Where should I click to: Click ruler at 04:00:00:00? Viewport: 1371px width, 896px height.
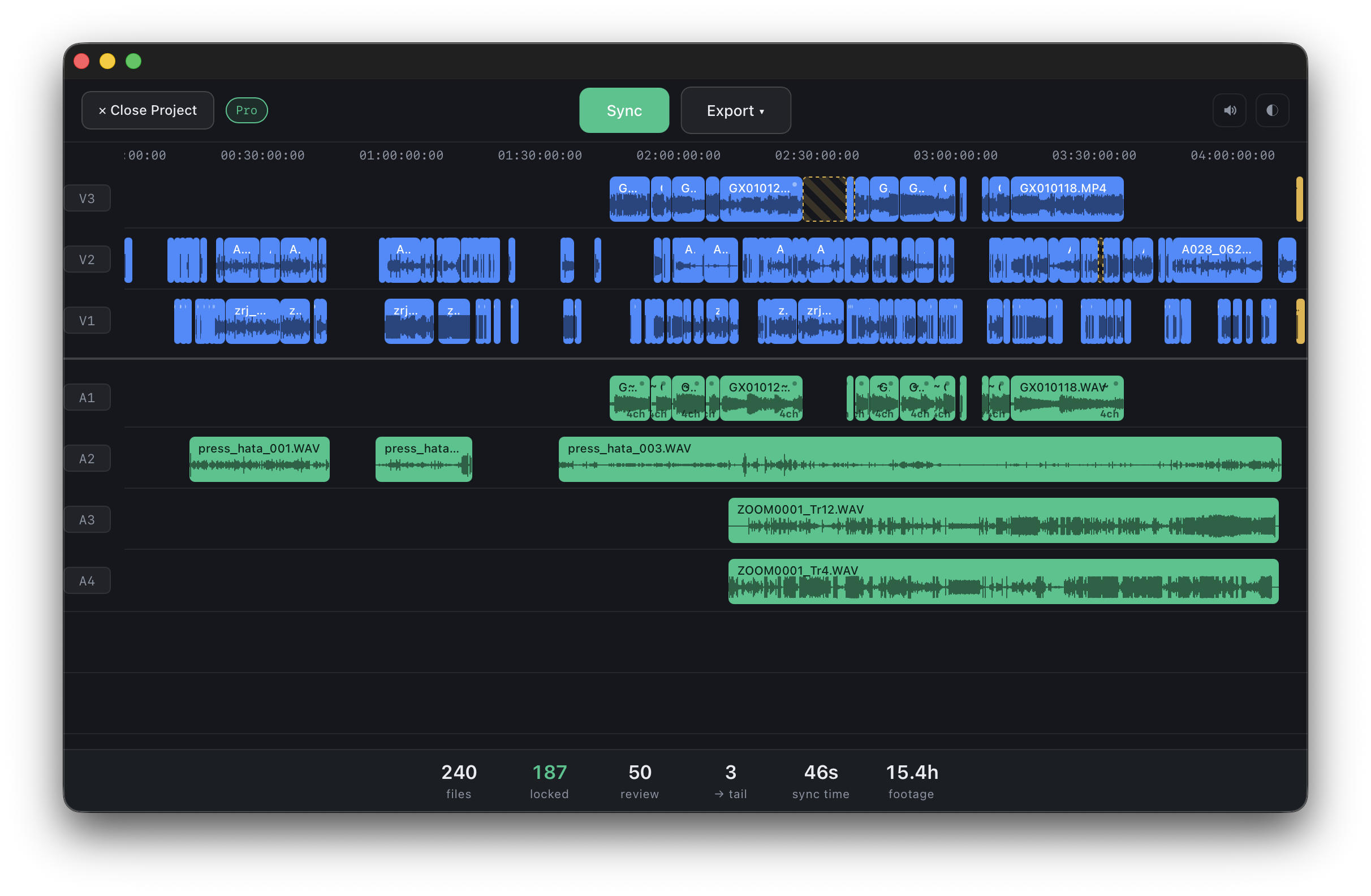[x=1233, y=156]
